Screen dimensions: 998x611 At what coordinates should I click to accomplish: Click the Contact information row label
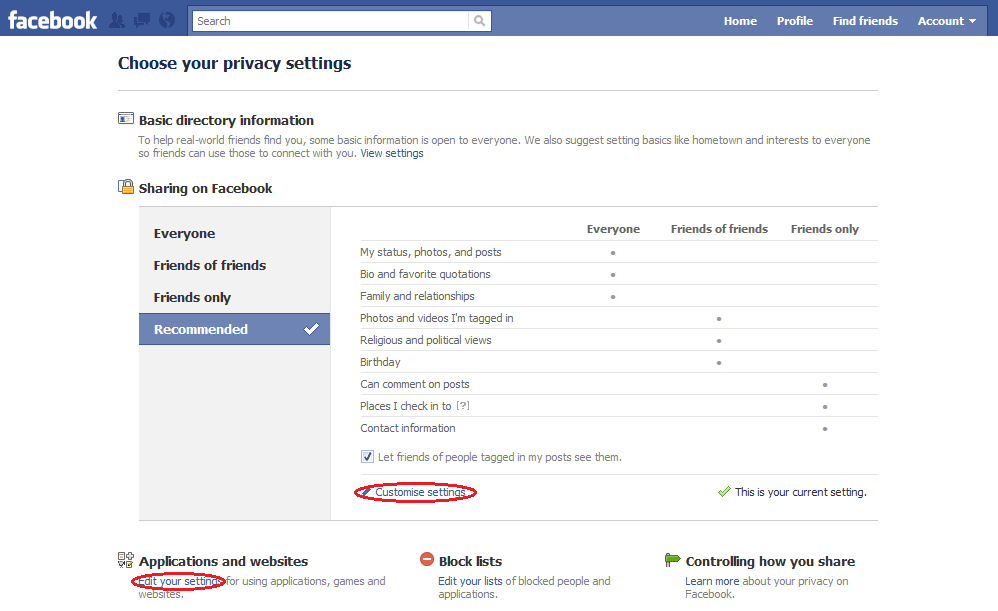[x=407, y=428]
